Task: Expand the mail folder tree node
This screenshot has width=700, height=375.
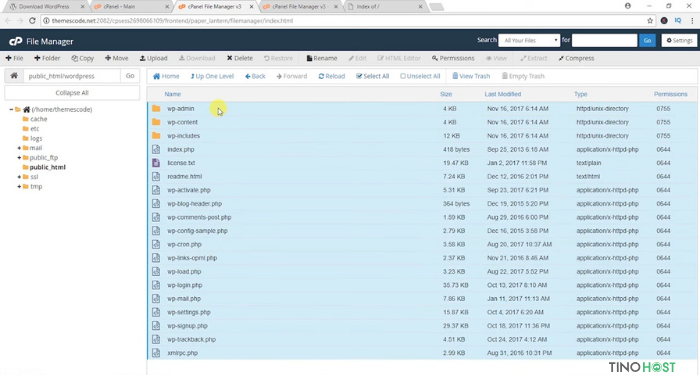Action: pyautogui.click(x=19, y=148)
